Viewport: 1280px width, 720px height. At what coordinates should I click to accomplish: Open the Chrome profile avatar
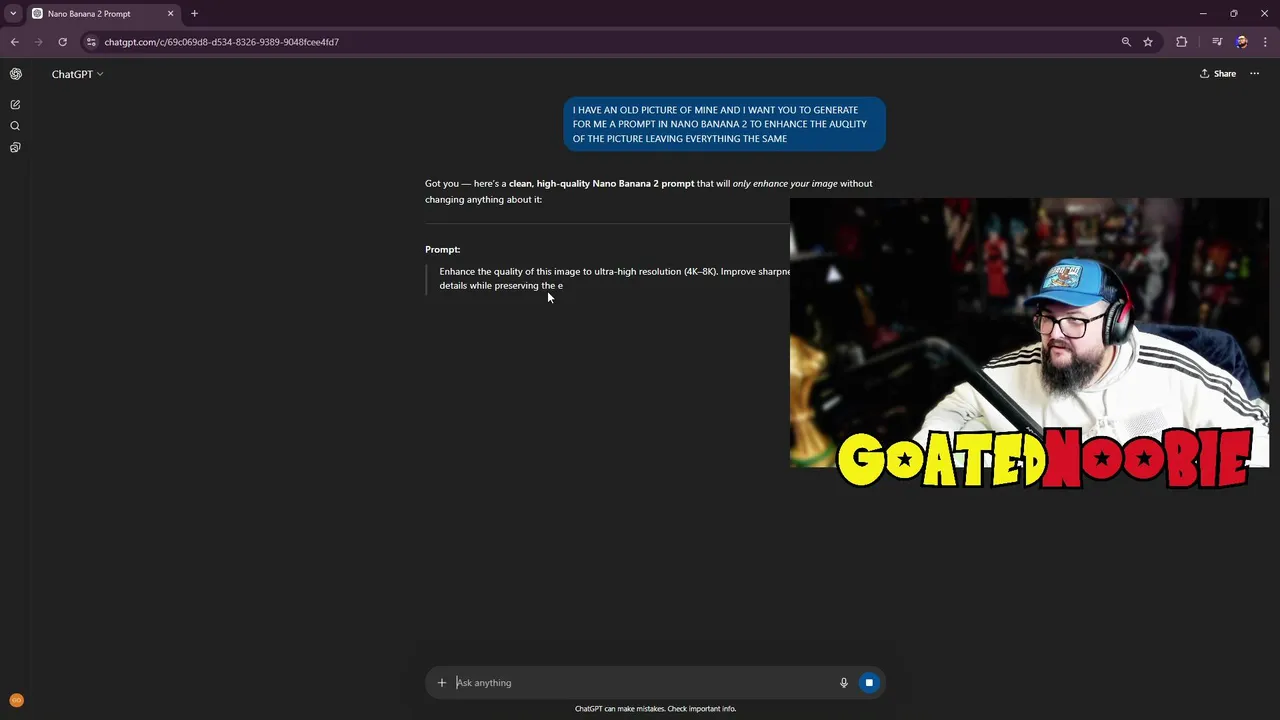click(1241, 42)
